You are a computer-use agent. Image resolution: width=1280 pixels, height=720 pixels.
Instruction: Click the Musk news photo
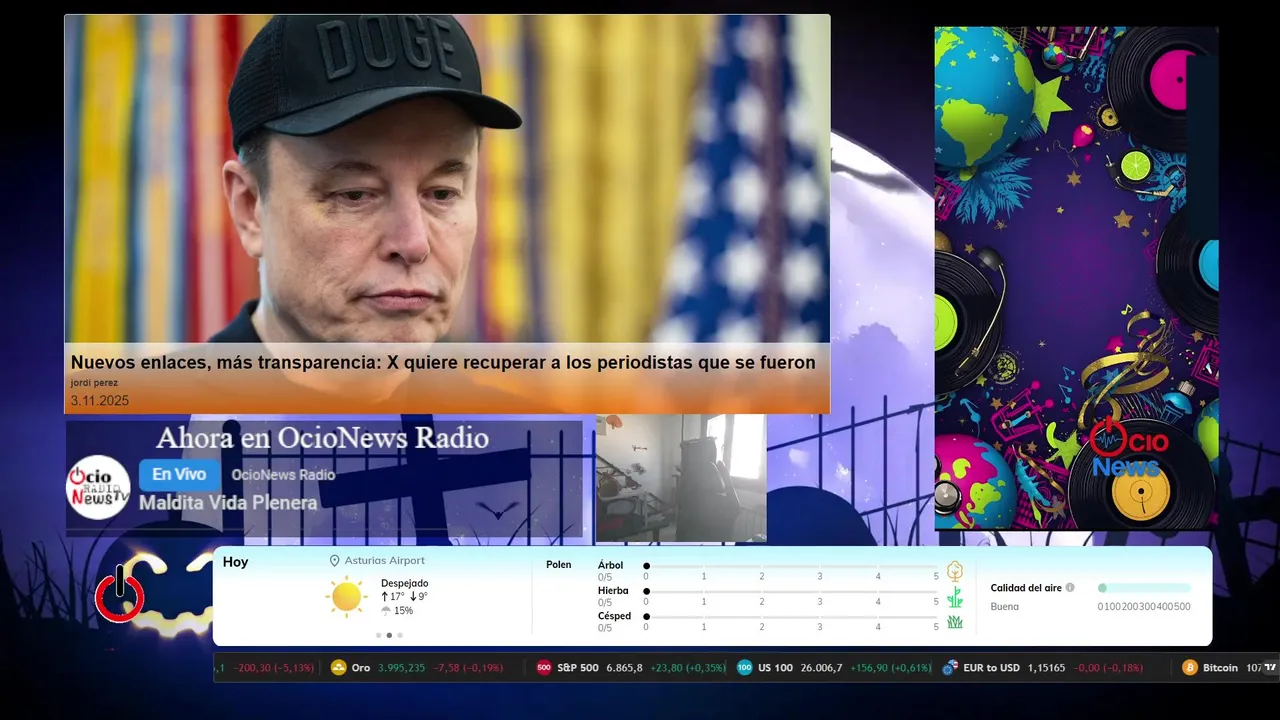point(447,179)
